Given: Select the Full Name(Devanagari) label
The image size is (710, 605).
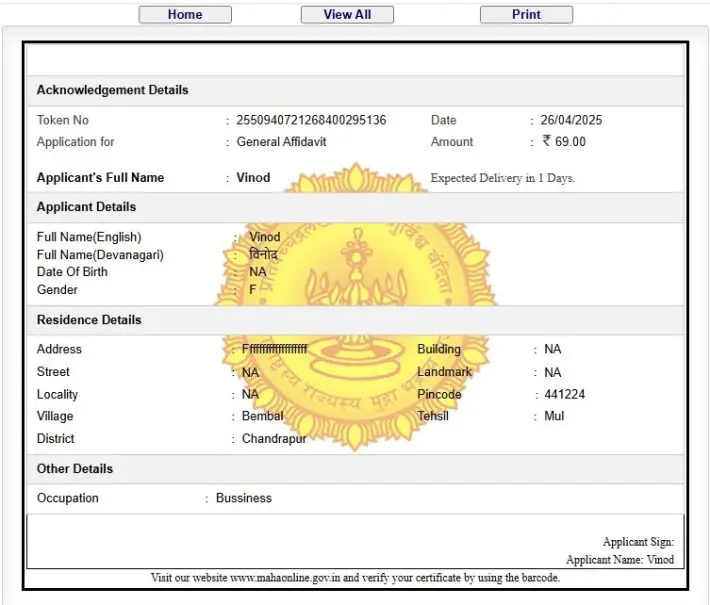Looking at the screenshot, I should point(100,254).
